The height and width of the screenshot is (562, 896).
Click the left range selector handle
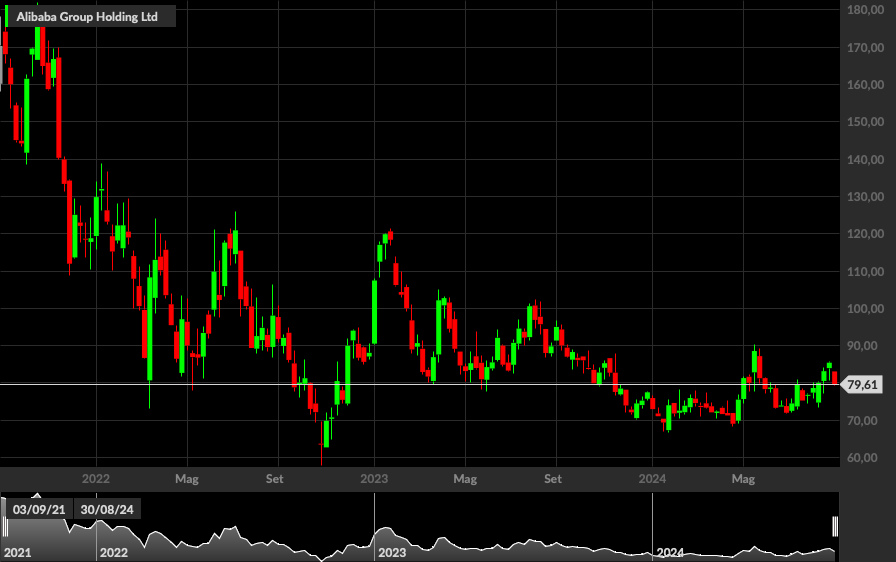coord(5,526)
